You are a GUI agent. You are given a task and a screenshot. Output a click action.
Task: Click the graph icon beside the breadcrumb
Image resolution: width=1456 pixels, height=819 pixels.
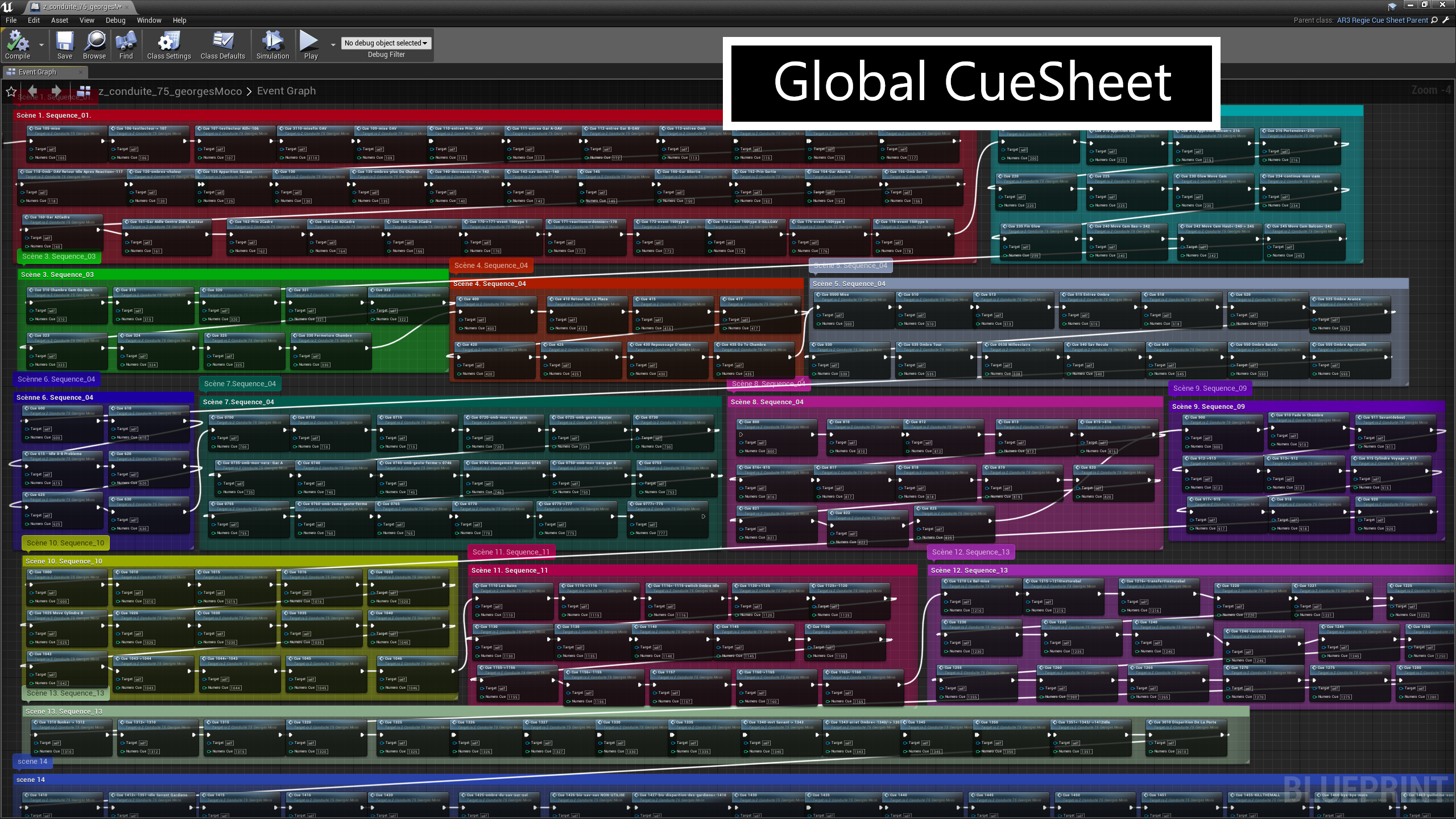pyautogui.click(x=84, y=91)
